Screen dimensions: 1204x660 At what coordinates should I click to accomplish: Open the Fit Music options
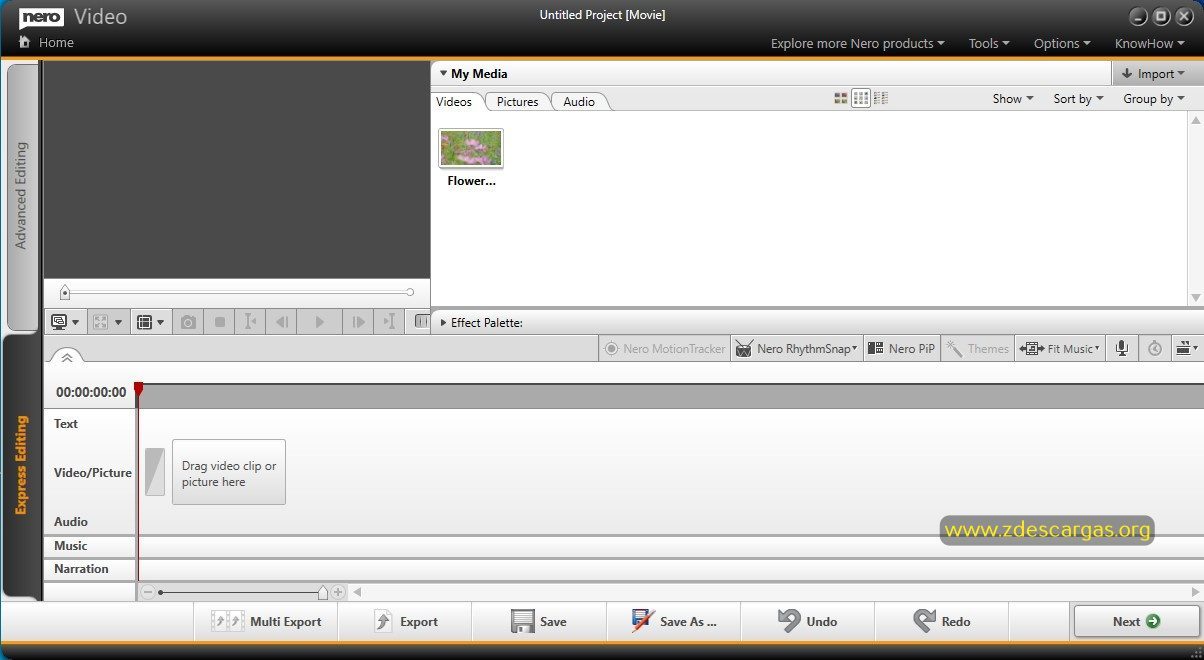pyautogui.click(x=1060, y=348)
